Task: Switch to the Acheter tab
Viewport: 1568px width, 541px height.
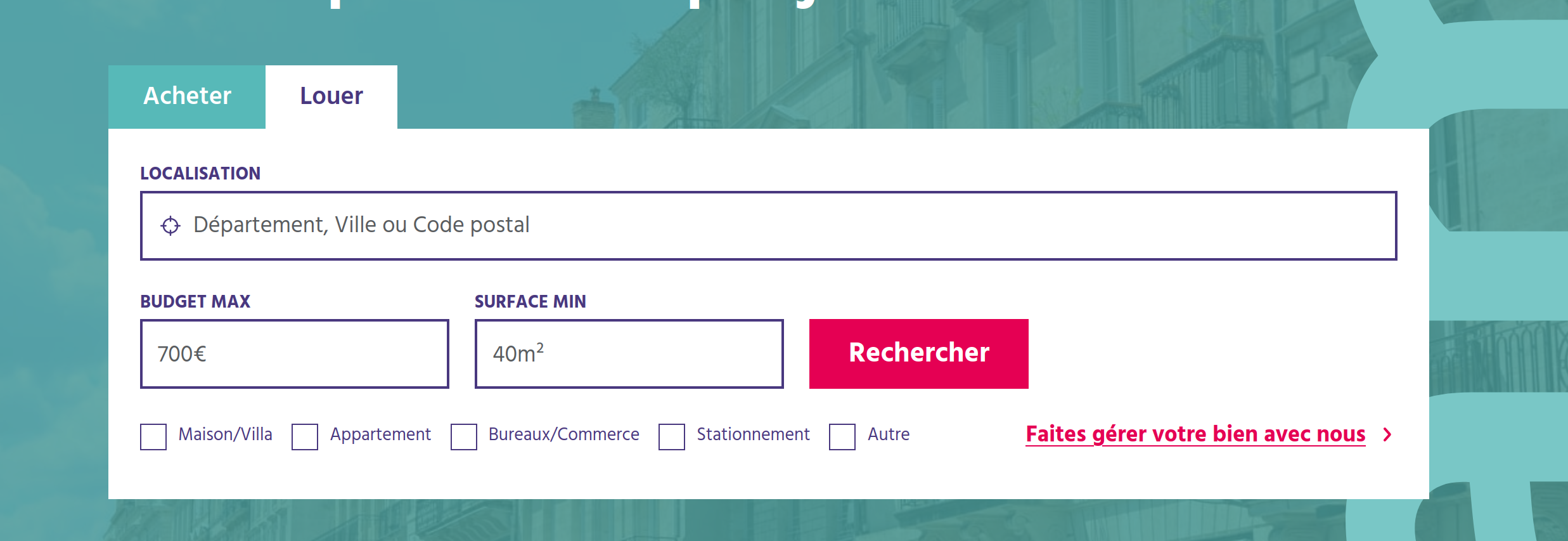Action: (187, 96)
